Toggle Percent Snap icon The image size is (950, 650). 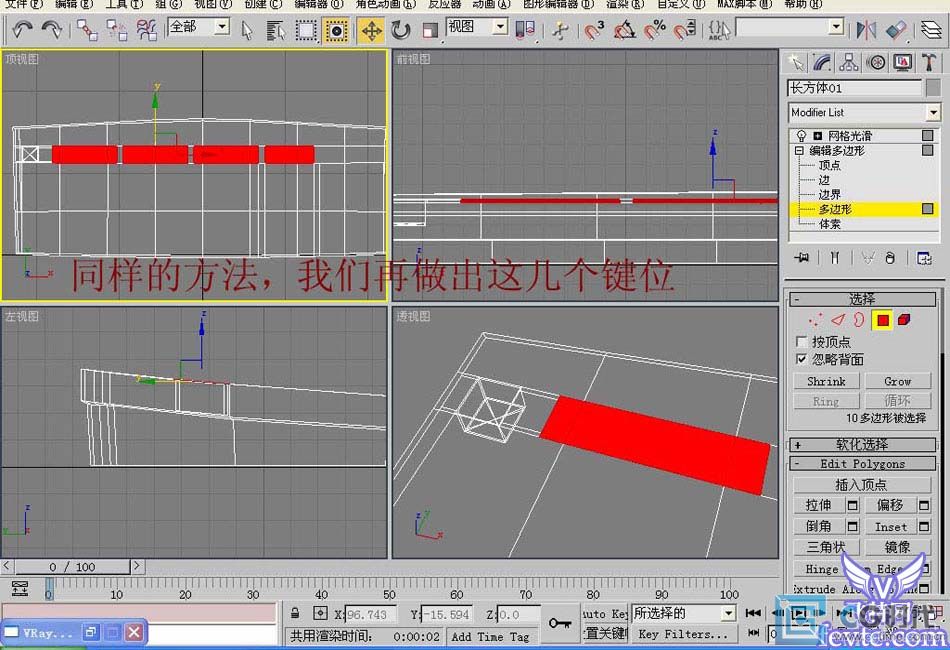654,29
